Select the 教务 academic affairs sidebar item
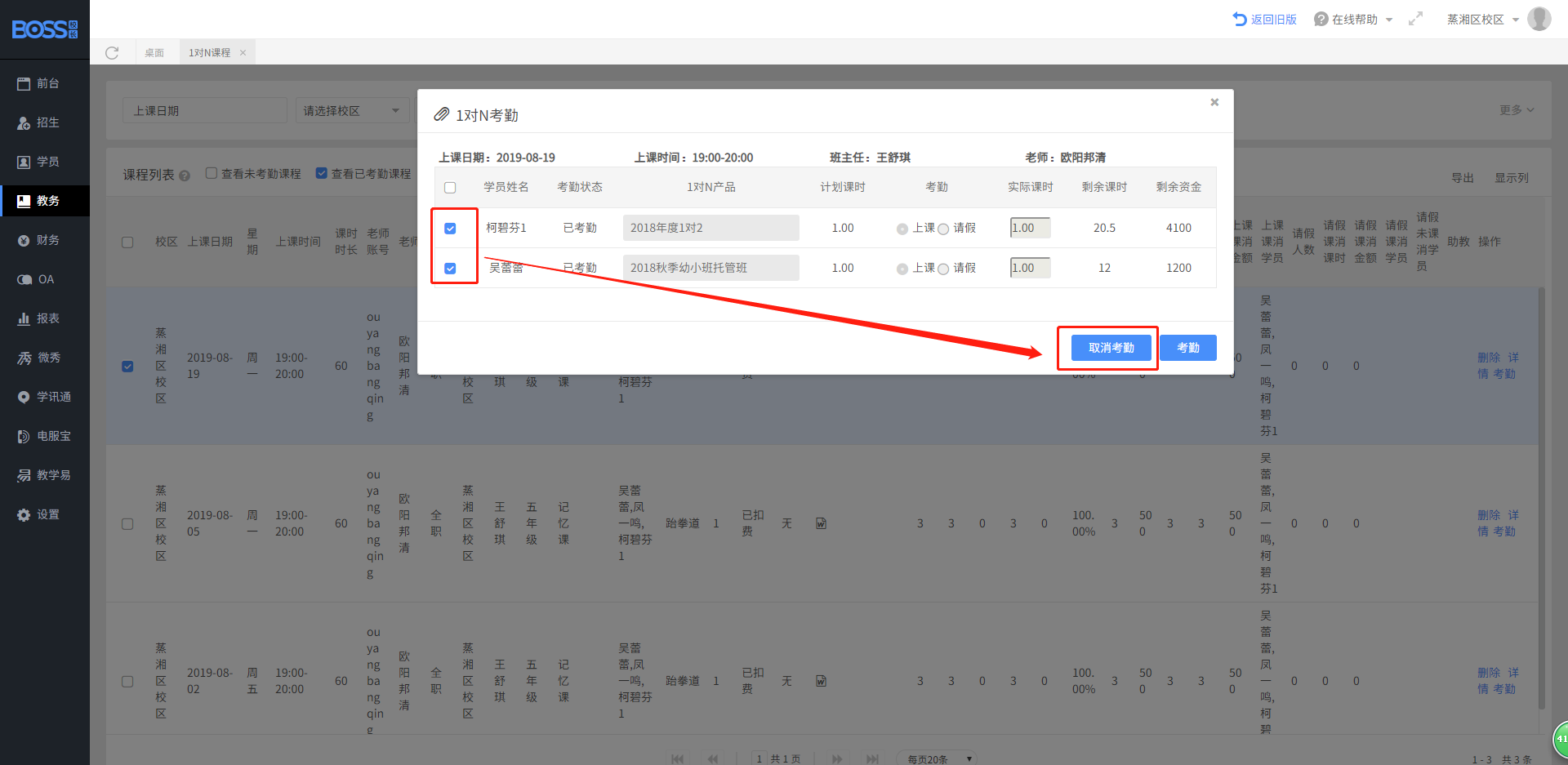This screenshot has height=765, width=1568. click(45, 201)
